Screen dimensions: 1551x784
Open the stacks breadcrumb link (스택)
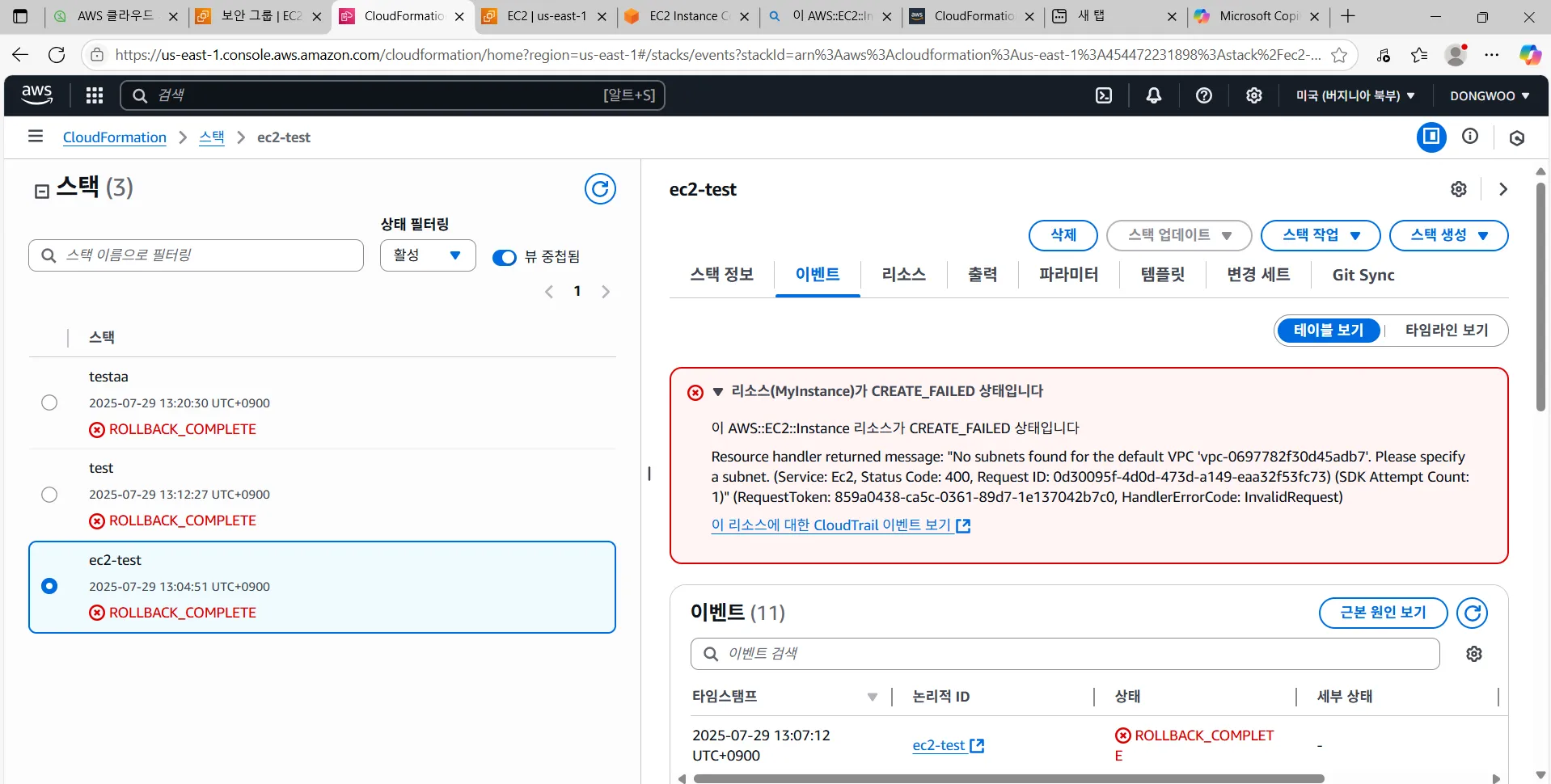(212, 137)
